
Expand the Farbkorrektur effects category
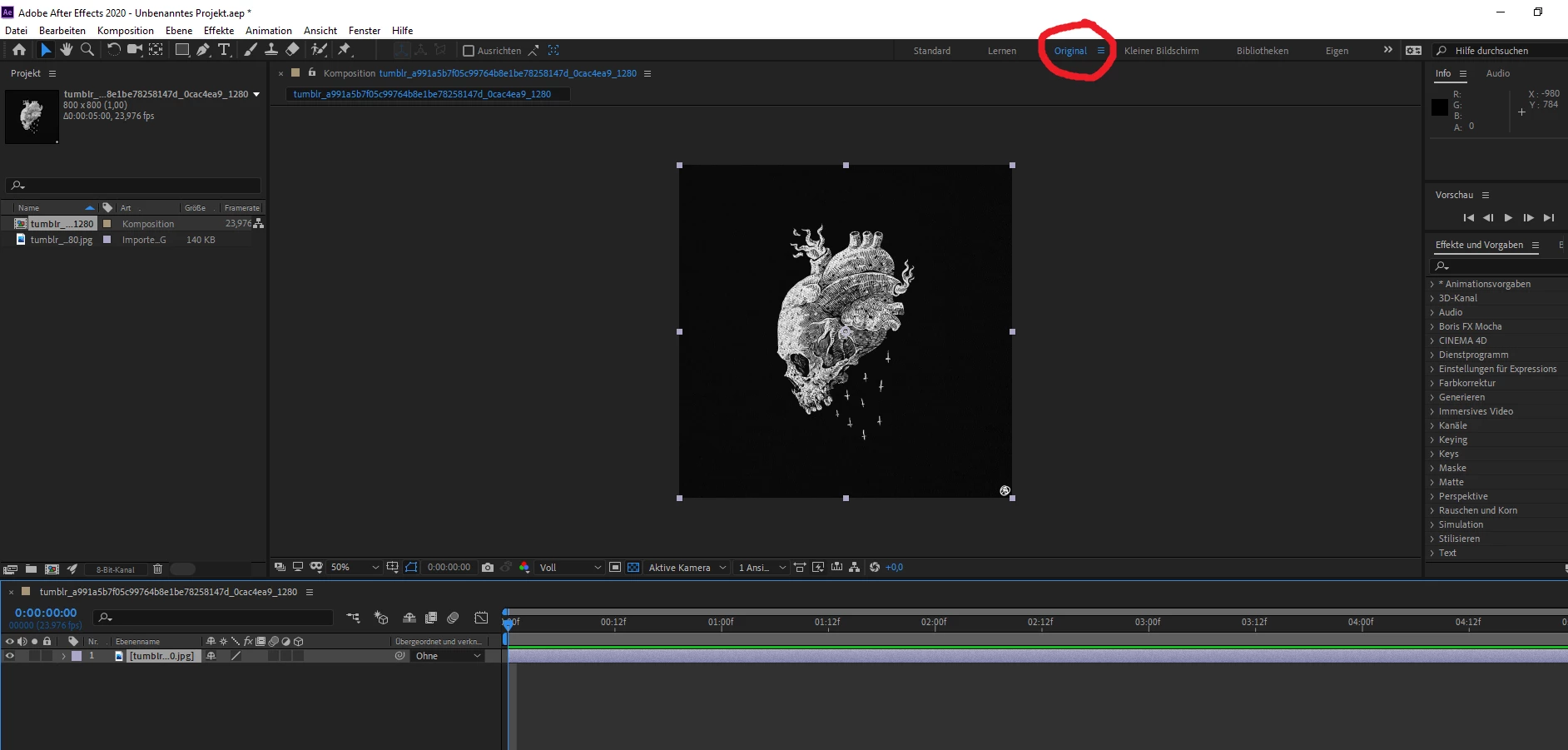1432,383
